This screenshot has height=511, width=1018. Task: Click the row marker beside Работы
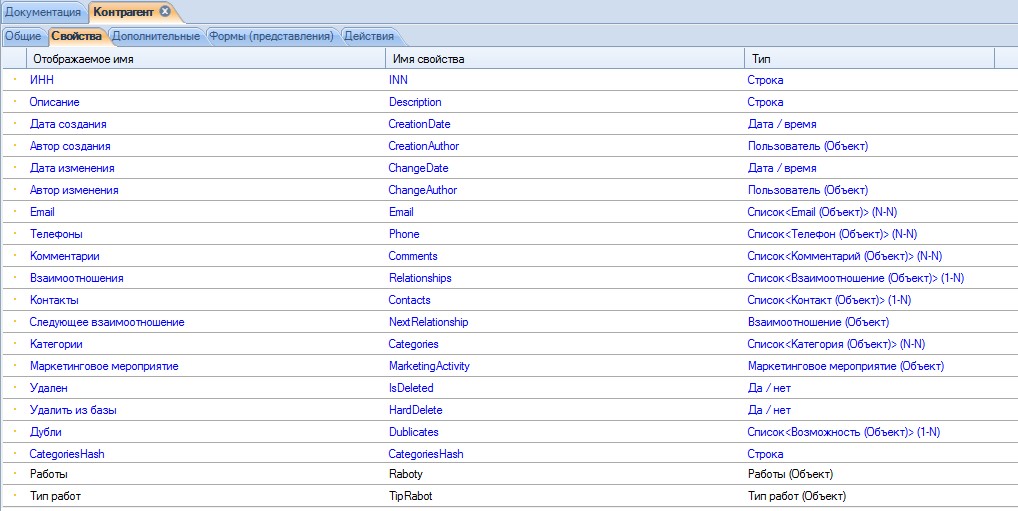coord(15,474)
